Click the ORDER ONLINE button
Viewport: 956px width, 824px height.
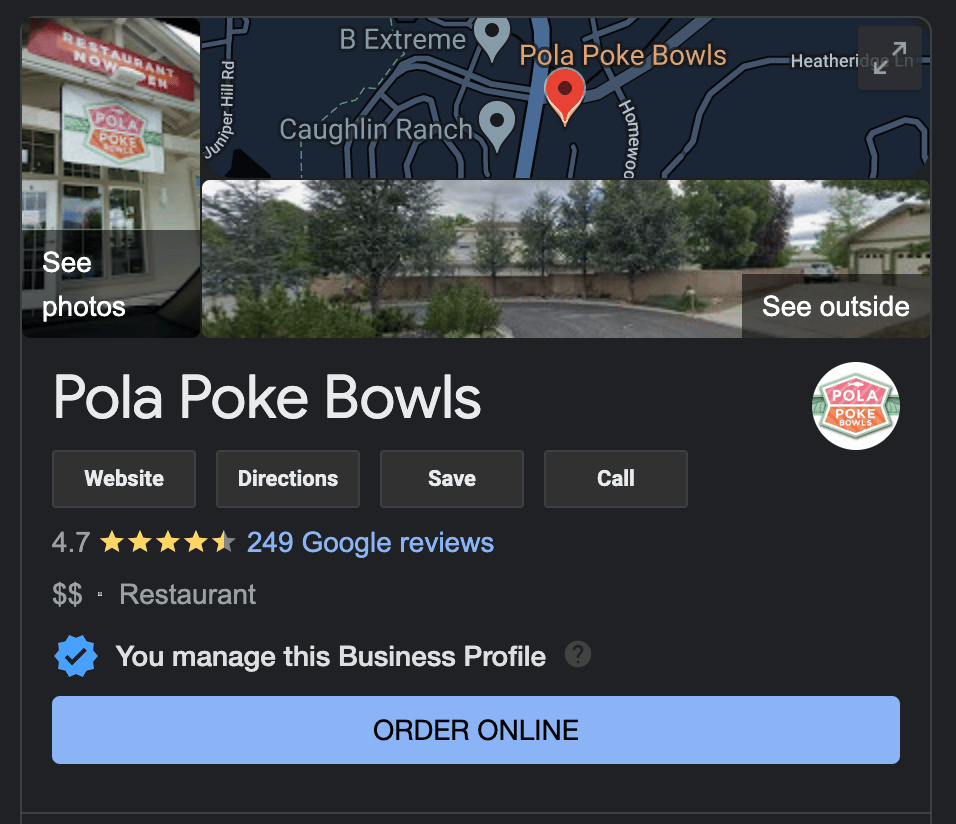(x=476, y=730)
